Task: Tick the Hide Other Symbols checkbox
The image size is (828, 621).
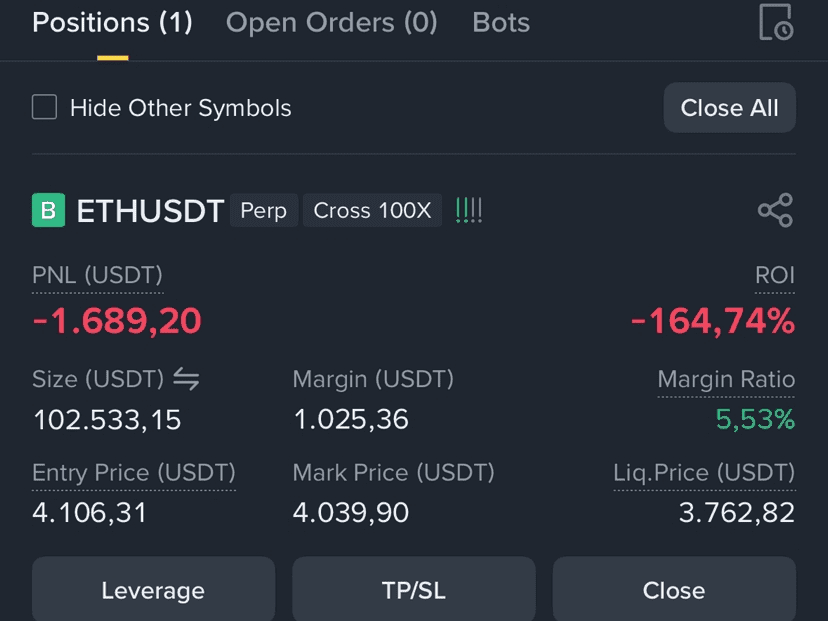Action: pos(44,107)
